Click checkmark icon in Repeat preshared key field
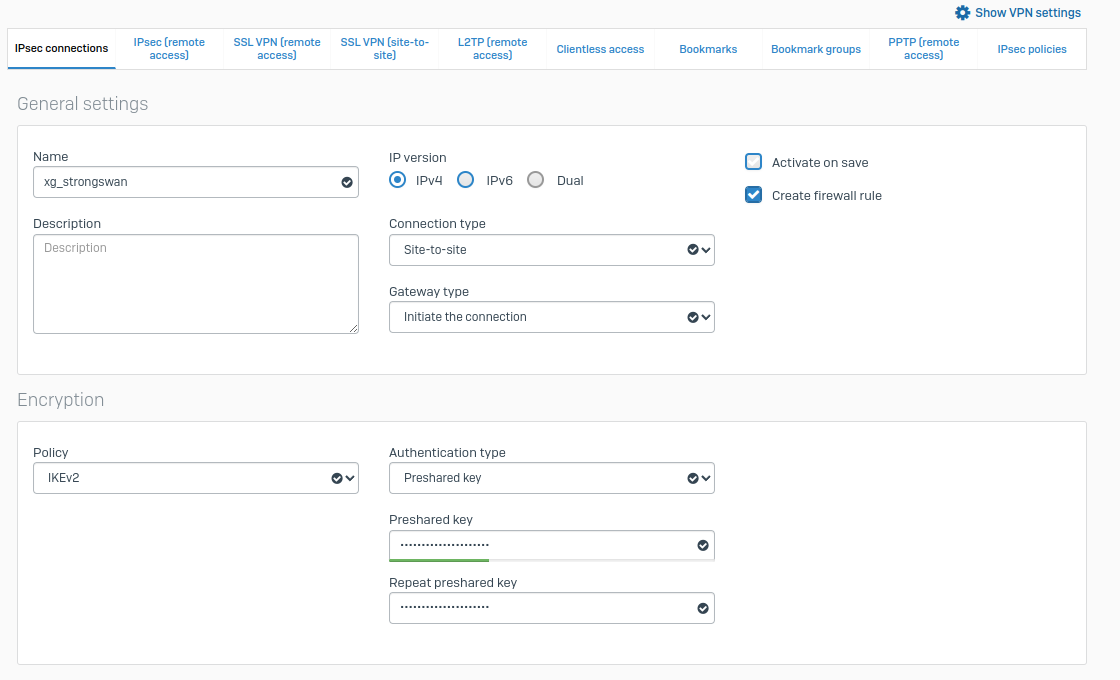The height and width of the screenshot is (680, 1120). [x=703, y=608]
